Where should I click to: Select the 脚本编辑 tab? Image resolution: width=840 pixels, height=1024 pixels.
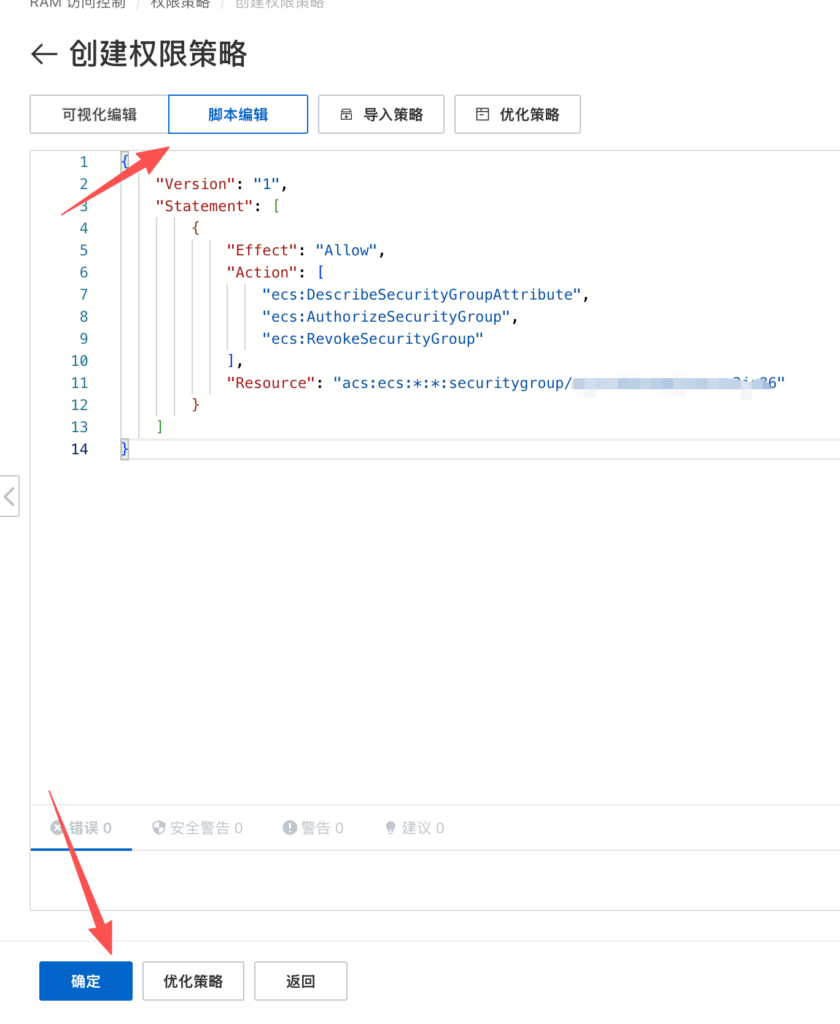point(238,115)
